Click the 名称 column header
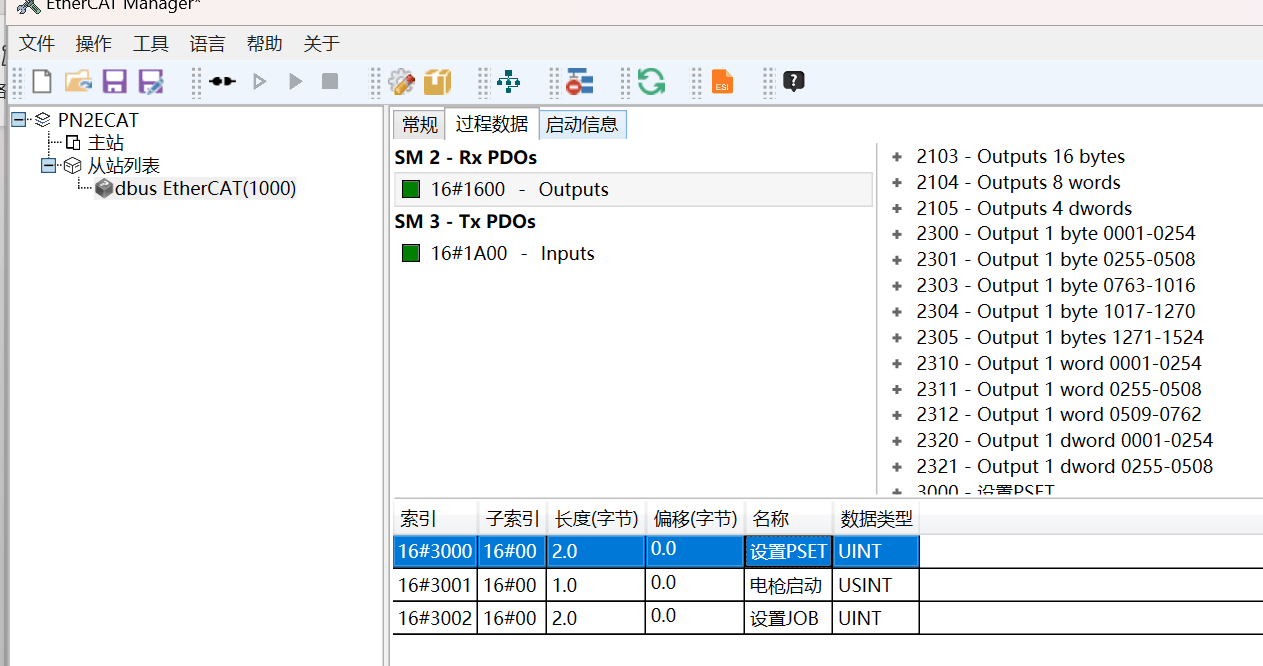 tap(788, 519)
